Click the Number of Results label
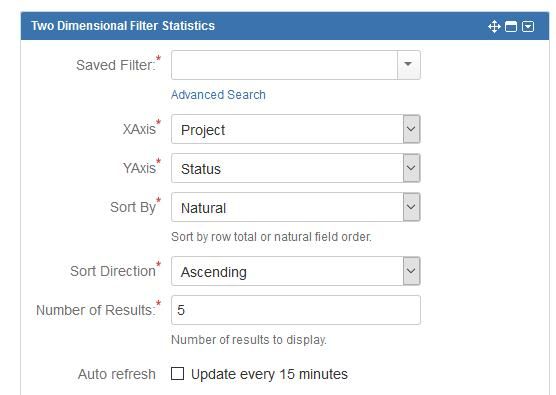 point(96,310)
